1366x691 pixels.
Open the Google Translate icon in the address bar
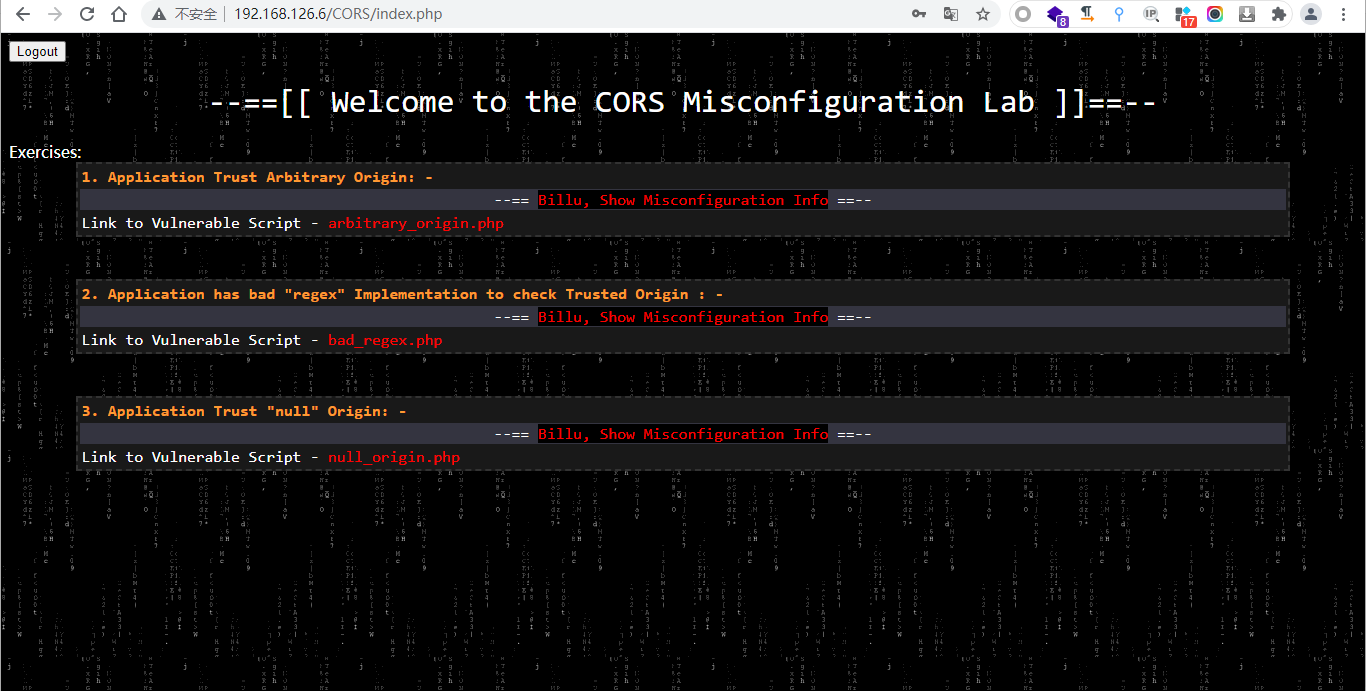[950, 14]
